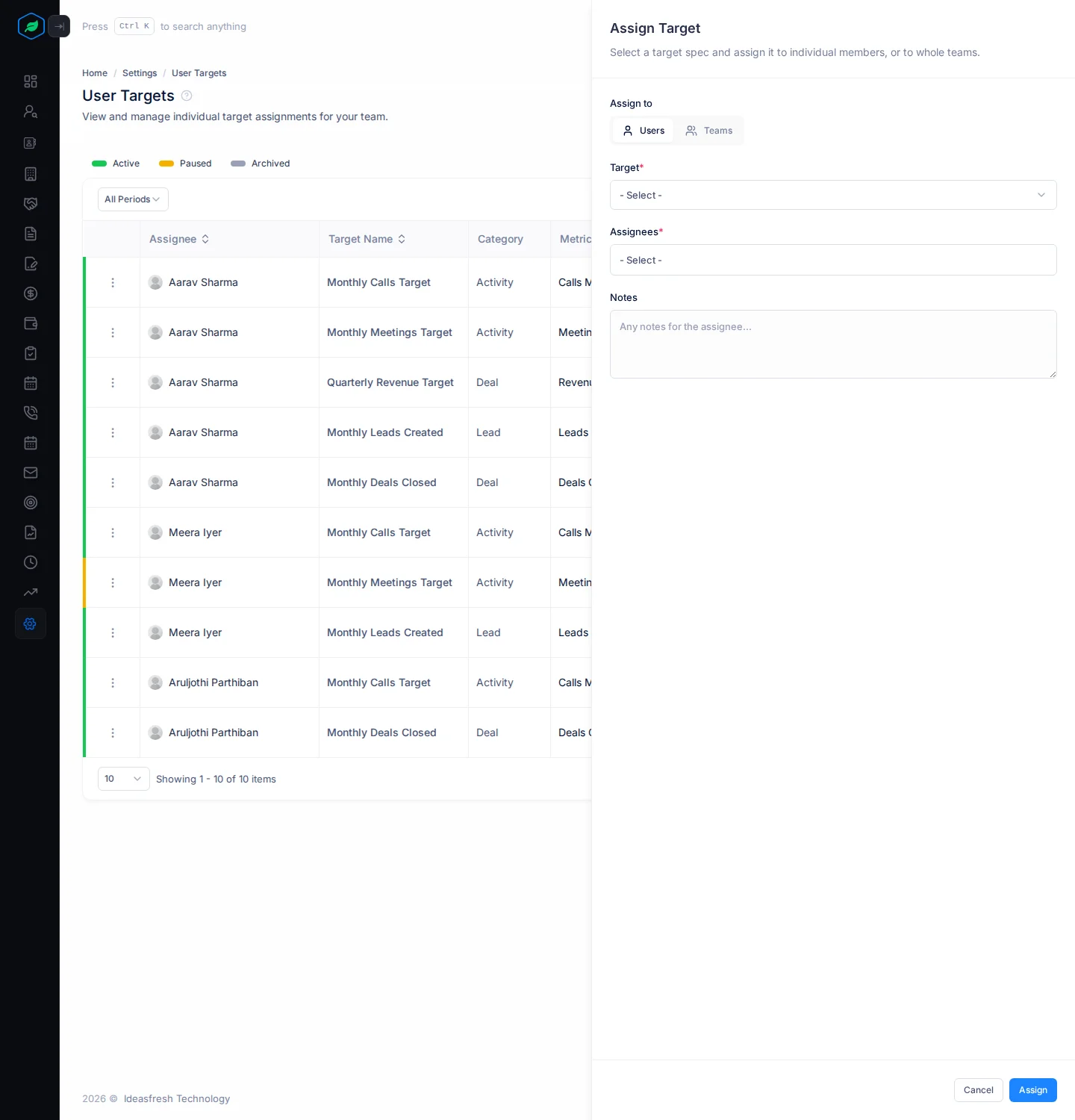1075x1120 pixels.
Task: Click the help icon beside User Targets title
Action: [187, 96]
